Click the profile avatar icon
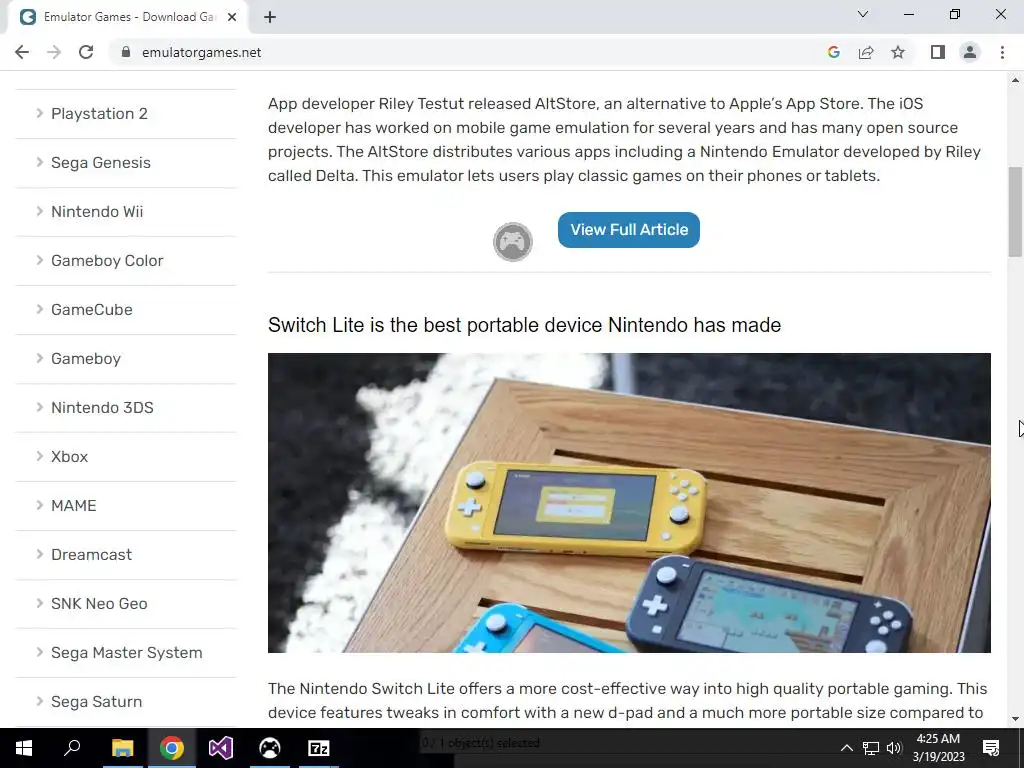This screenshot has height=768, width=1024. pyautogui.click(x=970, y=52)
